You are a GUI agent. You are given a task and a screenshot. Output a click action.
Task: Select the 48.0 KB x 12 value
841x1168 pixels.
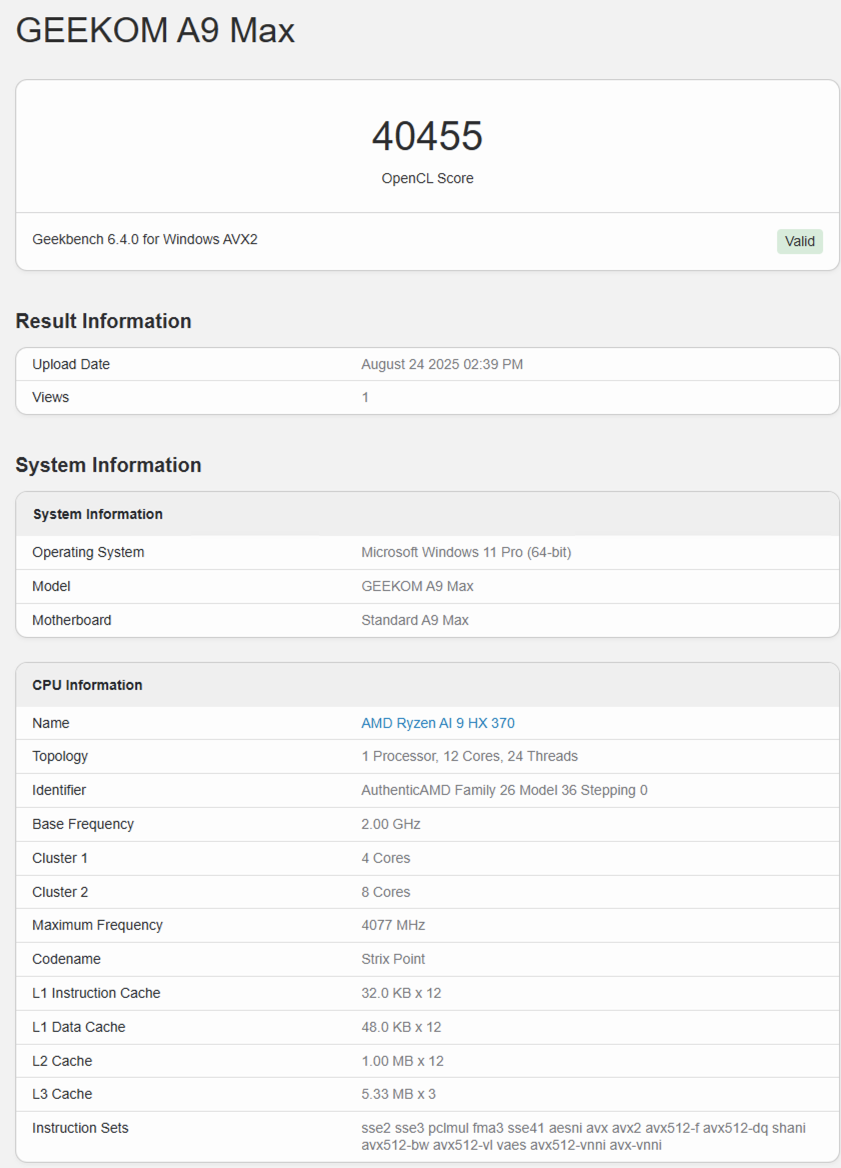[402, 1026]
